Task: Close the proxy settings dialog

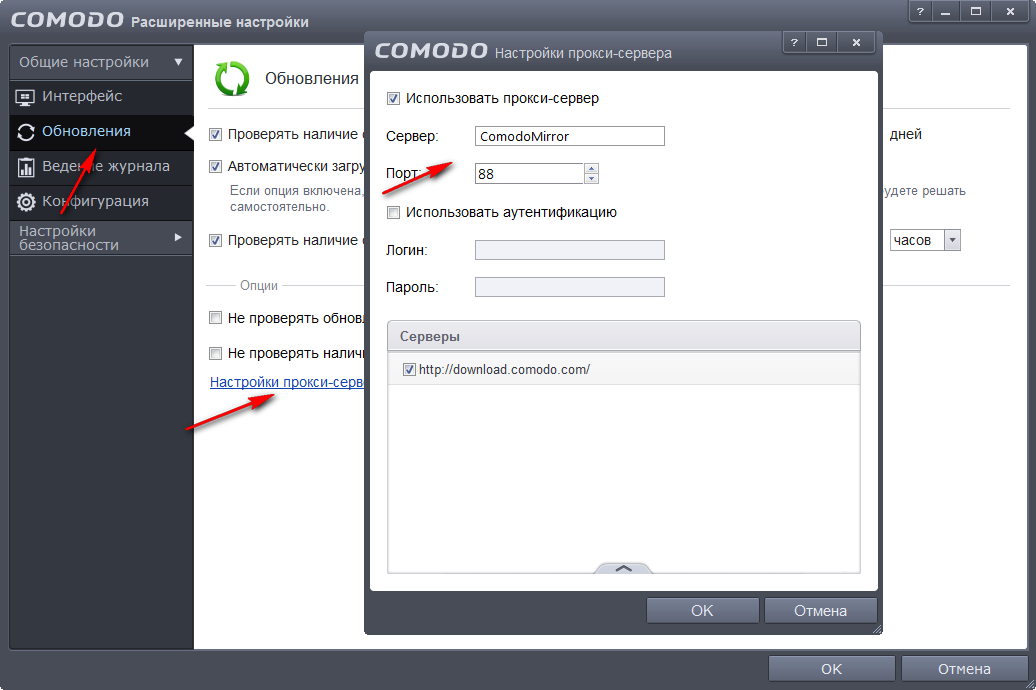Action: click(856, 42)
